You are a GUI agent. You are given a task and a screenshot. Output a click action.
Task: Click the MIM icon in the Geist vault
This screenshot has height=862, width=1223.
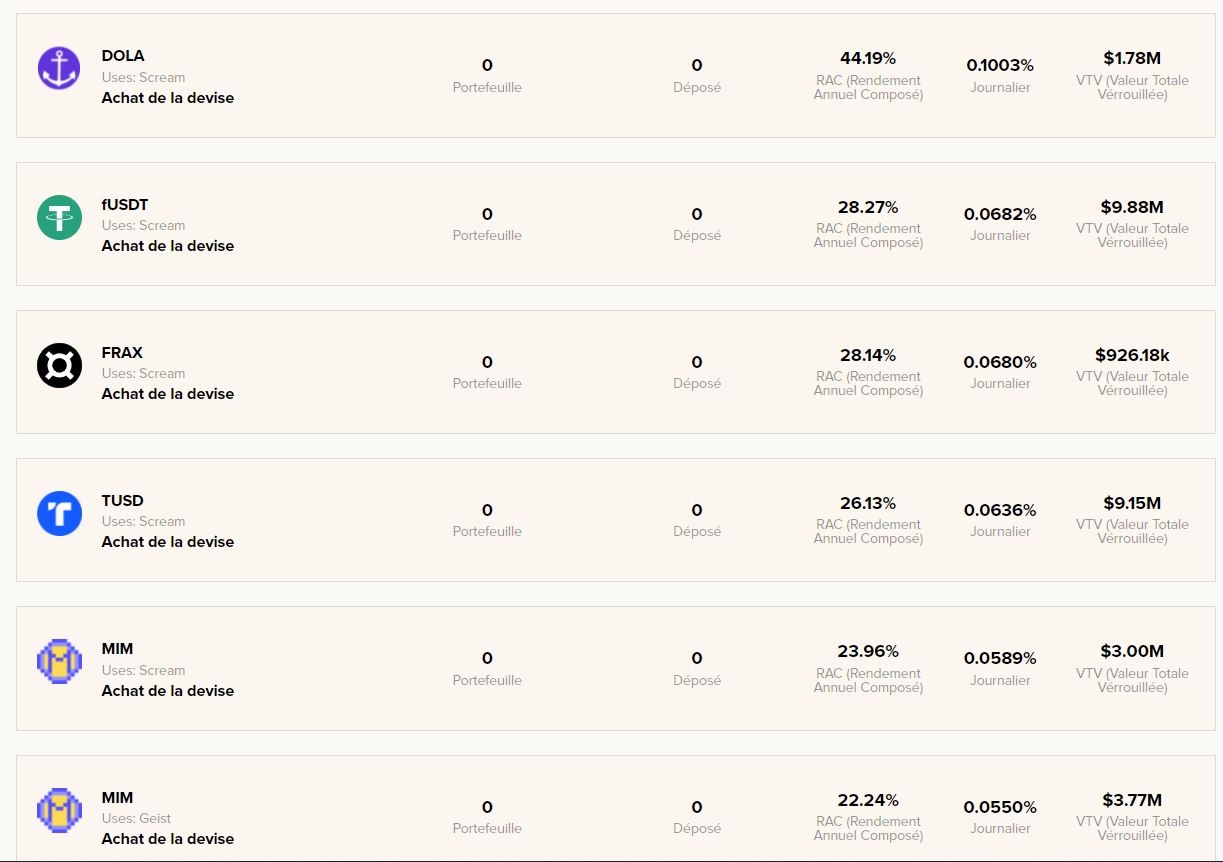[59, 810]
